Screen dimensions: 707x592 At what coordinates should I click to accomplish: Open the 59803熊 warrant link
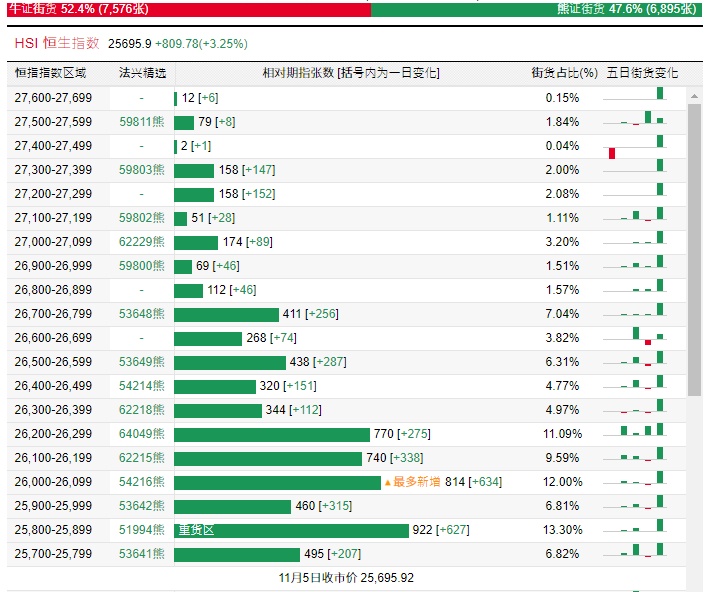pos(142,170)
